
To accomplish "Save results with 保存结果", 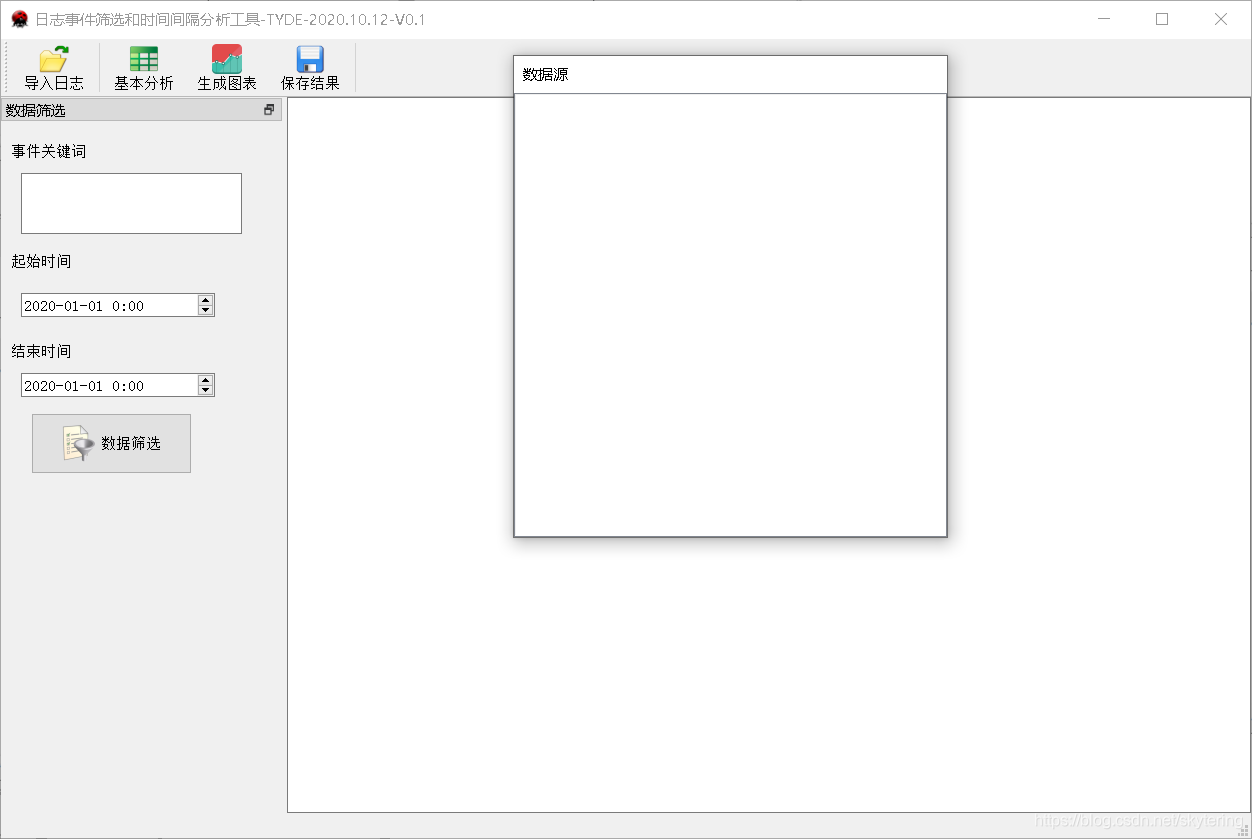I will click(x=310, y=69).
